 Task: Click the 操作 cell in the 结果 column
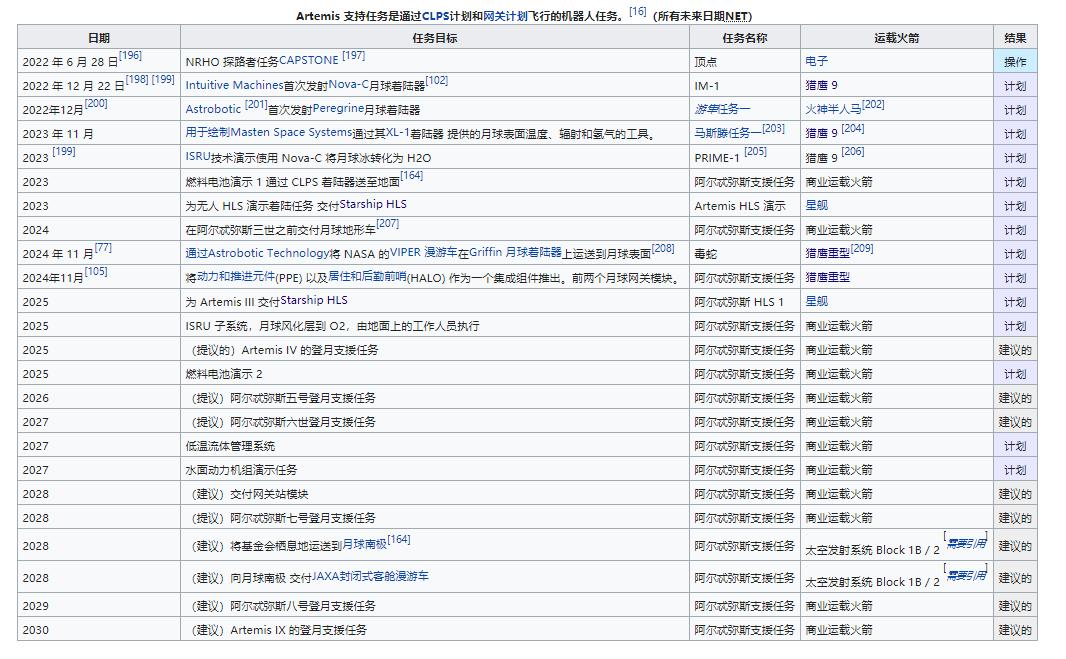[x=1015, y=60]
